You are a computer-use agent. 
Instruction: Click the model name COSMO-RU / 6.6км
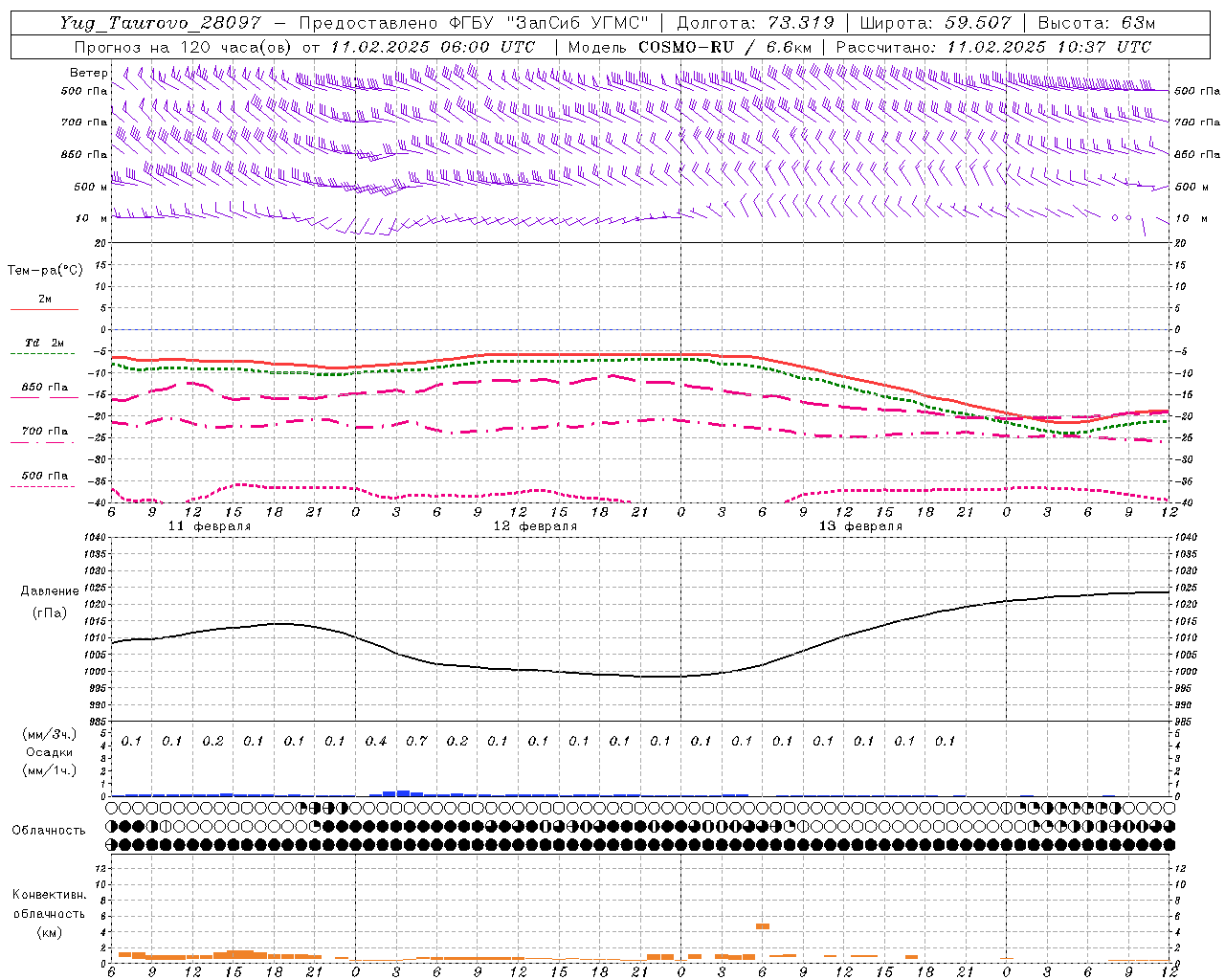pos(725,47)
